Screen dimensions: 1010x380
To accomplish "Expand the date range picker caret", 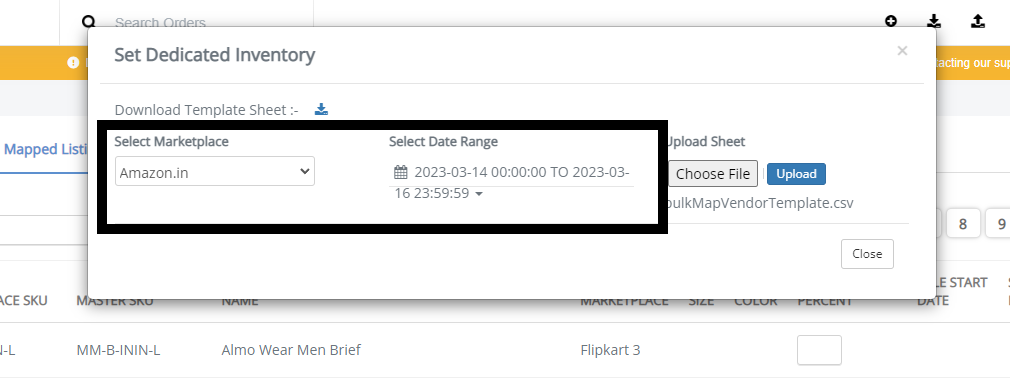I will (479, 194).
